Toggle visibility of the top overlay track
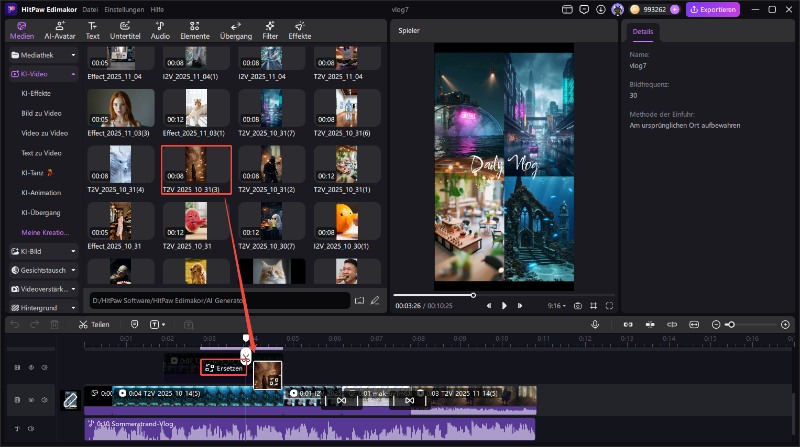 pyautogui.click(x=29, y=368)
